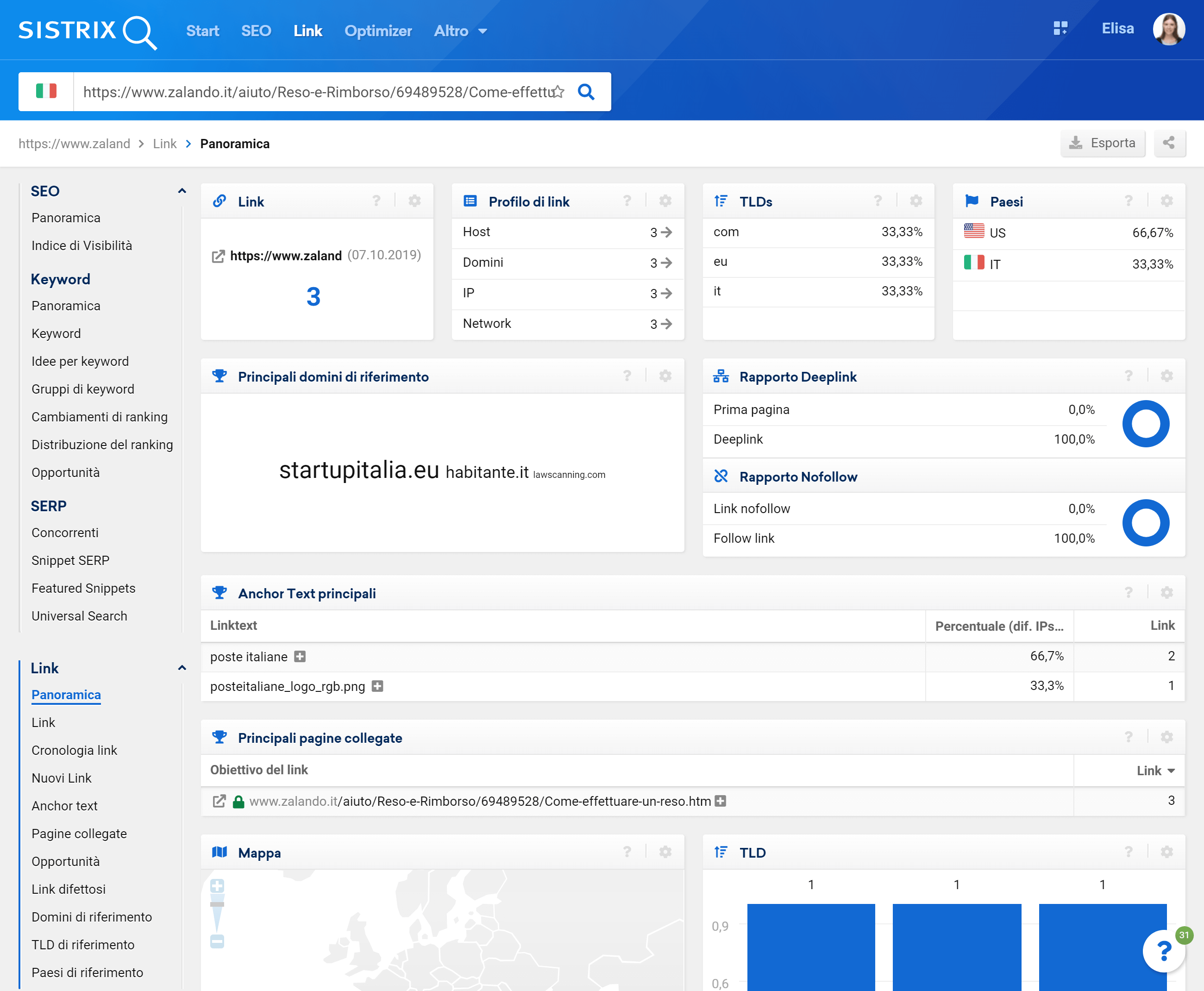The image size is (1204, 991).
Task: Open the Italian flag country selector
Action: pos(46,91)
